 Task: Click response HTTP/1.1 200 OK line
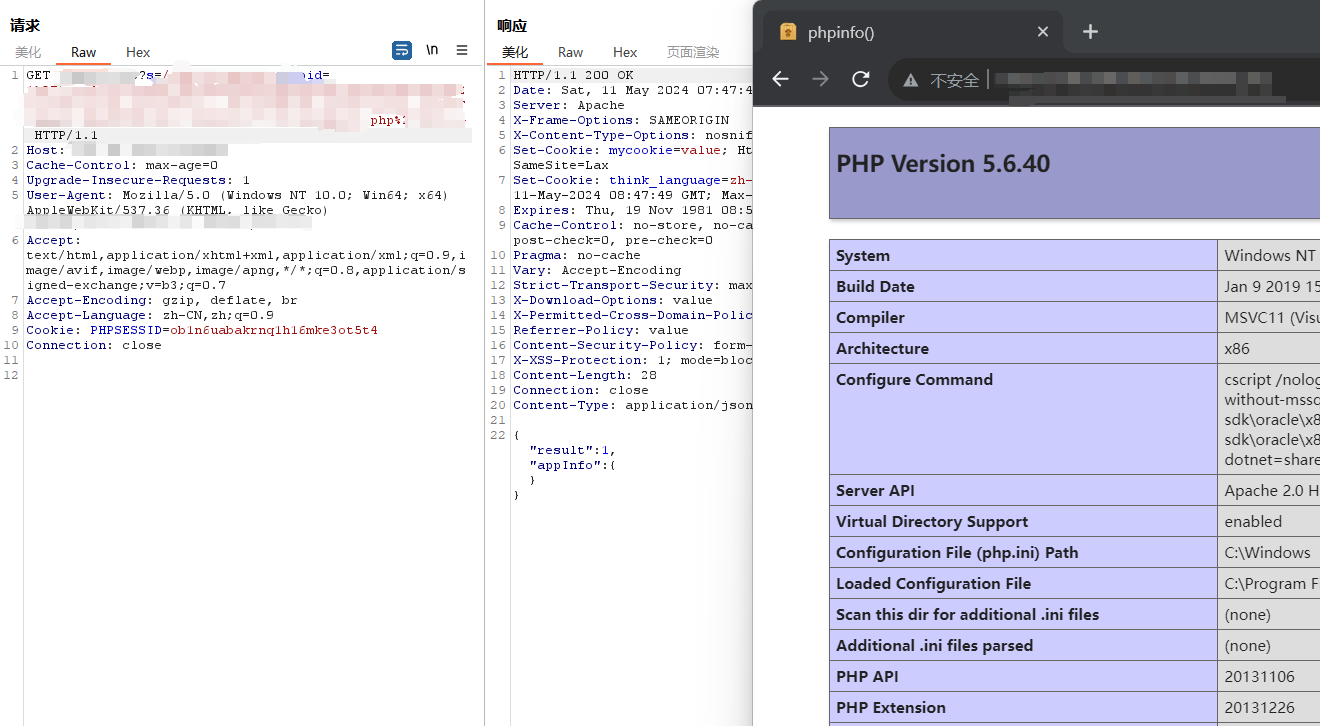point(573,75)
